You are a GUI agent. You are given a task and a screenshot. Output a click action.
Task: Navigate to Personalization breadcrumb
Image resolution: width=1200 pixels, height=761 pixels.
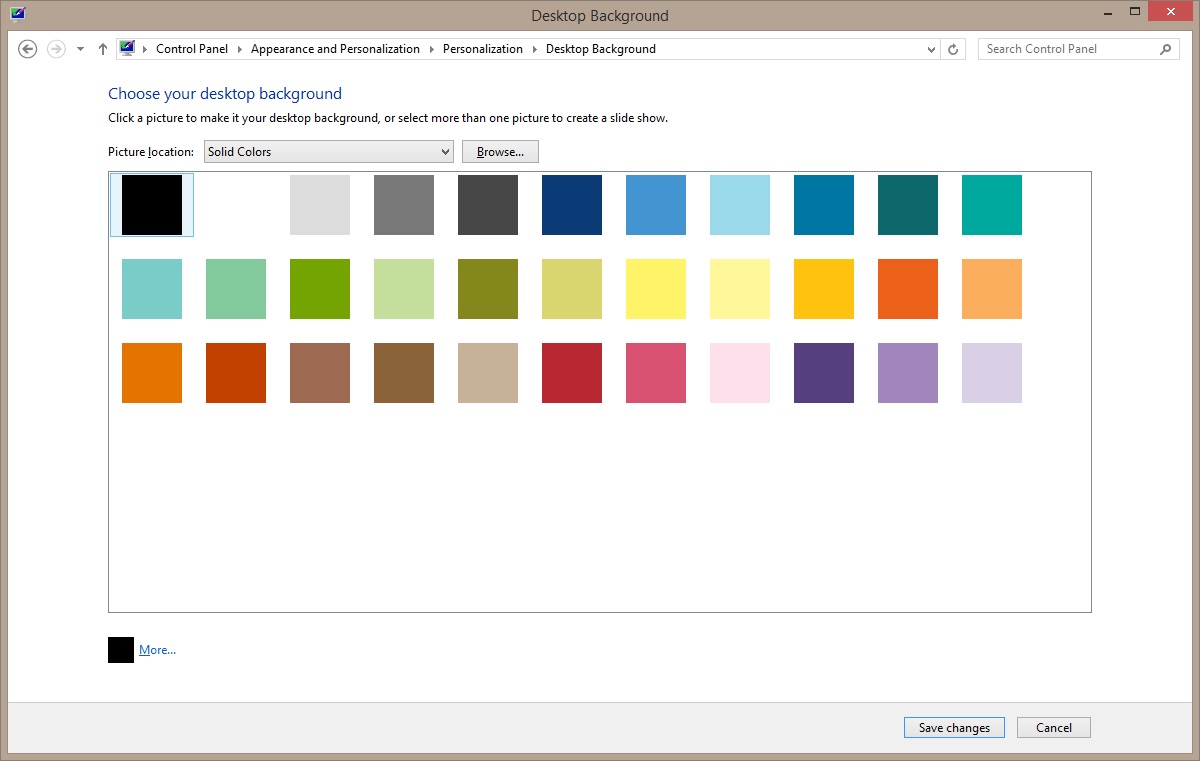click(482, 49)
